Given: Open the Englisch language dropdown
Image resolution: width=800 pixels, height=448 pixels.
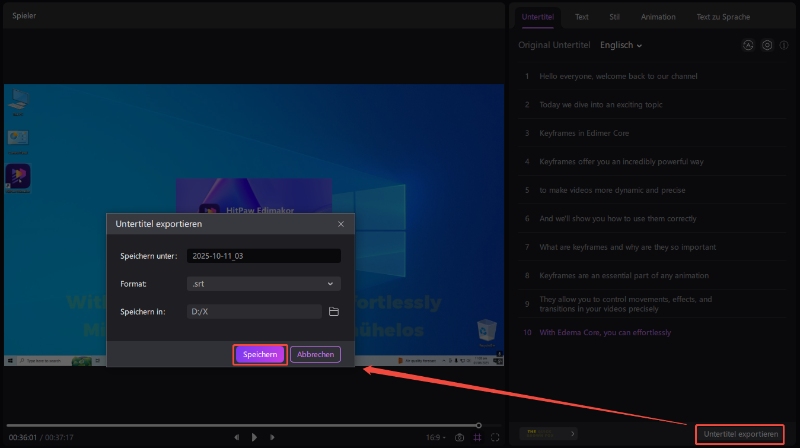Looking at the screenshot, I should 621,45.
